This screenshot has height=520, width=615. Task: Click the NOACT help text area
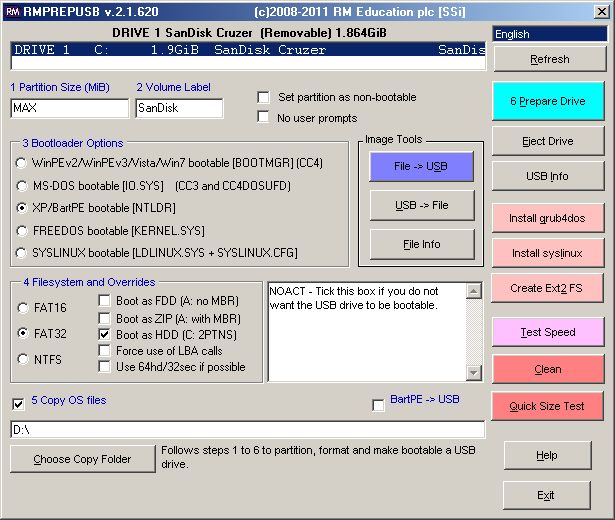(x=367, y=332)
